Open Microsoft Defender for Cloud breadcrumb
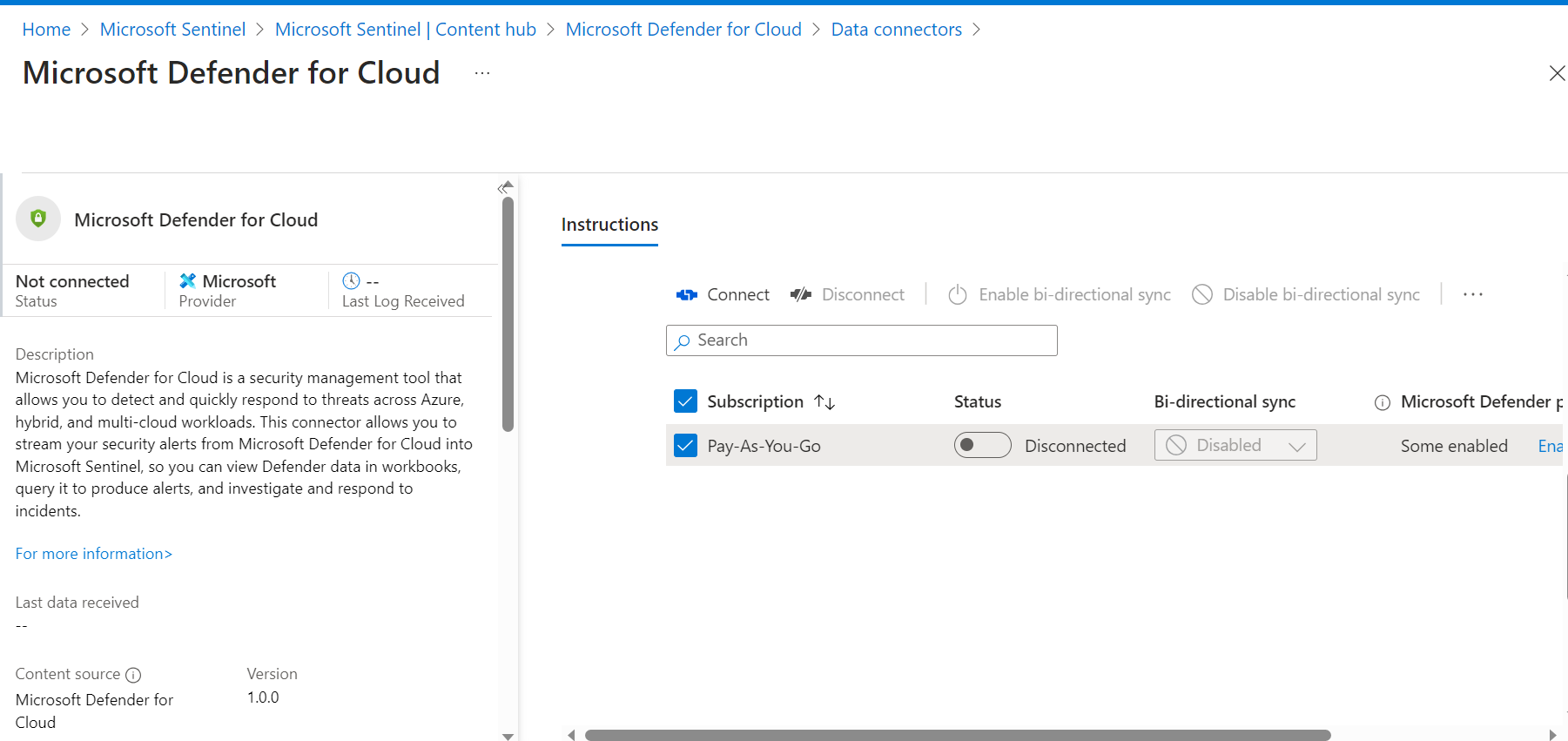This screenshot has width=1568, height=741. point(683,30)
